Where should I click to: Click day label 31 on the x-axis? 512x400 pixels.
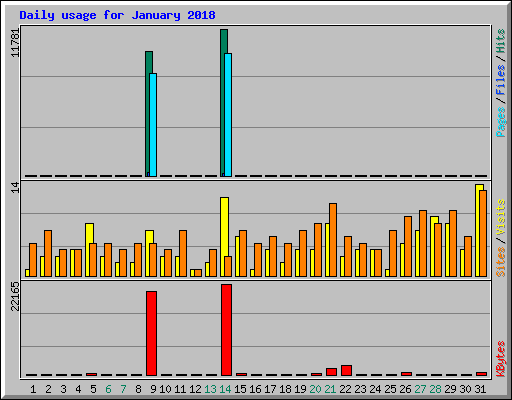[480, 389]
